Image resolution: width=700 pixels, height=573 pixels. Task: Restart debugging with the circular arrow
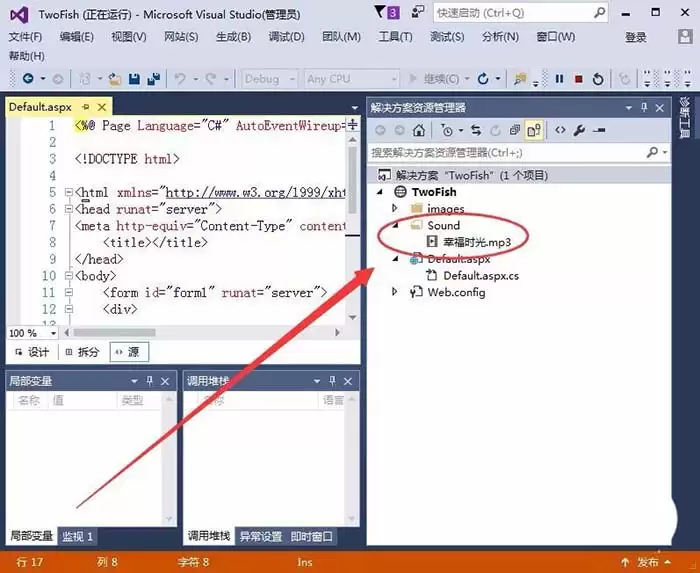pos(598,79)
